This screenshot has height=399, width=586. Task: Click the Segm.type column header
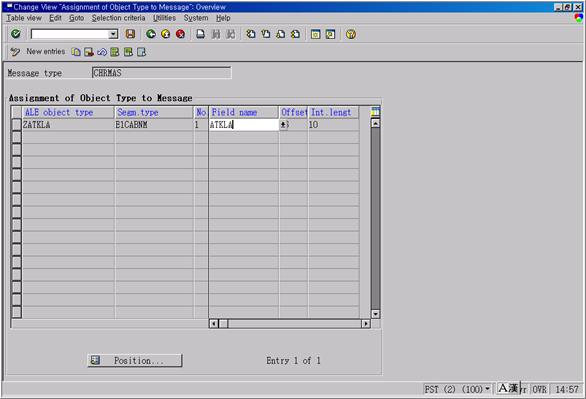(x=154, y=112)
